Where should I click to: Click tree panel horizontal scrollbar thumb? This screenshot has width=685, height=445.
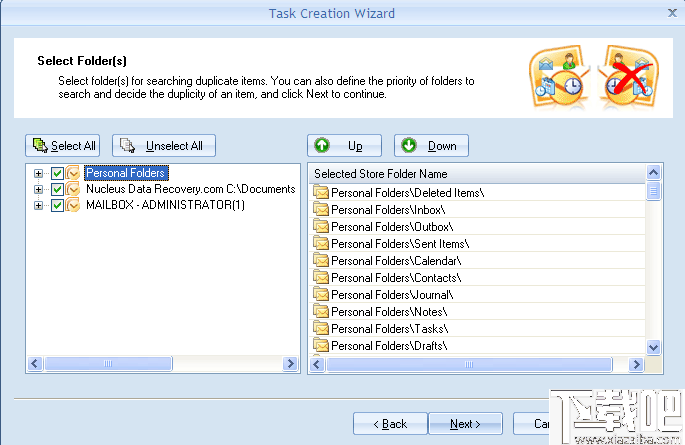(x=108, y=363)
